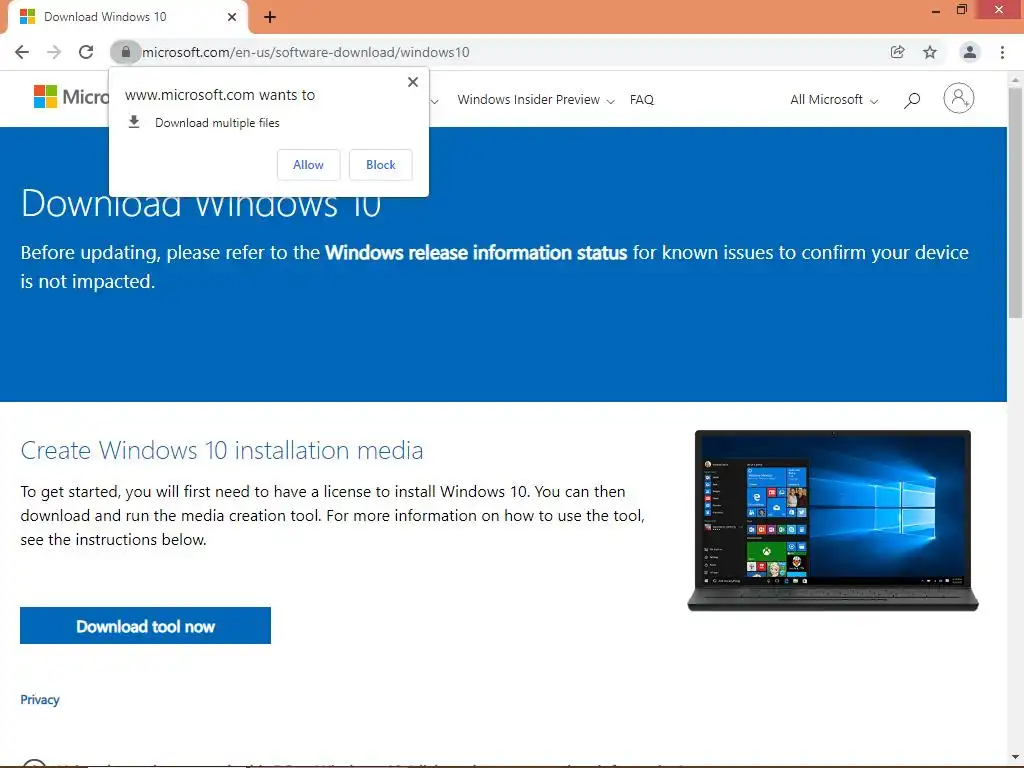Click the browser forward arrow
This screenshot has width=1024, height=768.
coord(54,52)
